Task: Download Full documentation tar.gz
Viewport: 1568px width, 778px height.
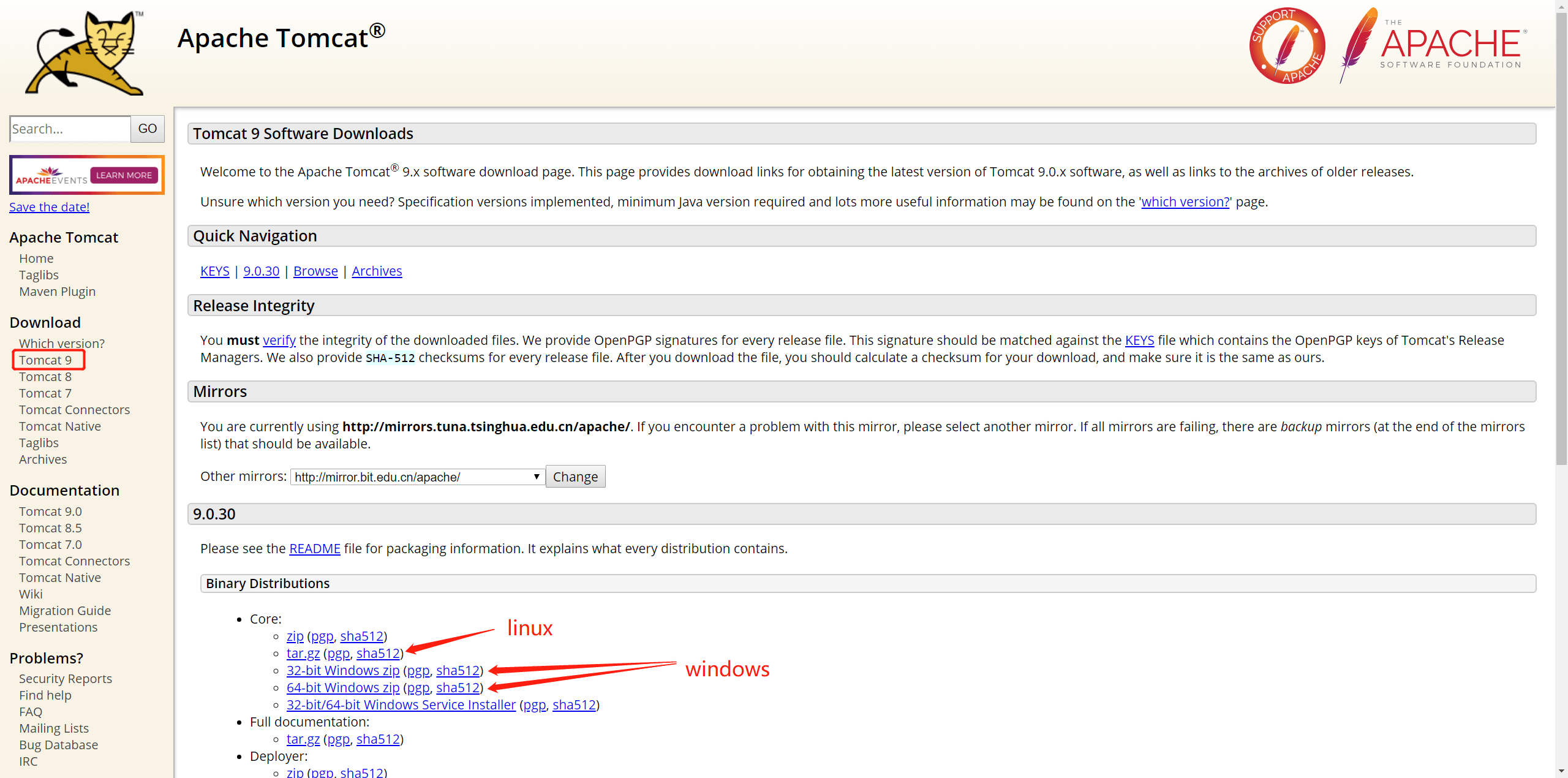Action: [x=303, y=739]
